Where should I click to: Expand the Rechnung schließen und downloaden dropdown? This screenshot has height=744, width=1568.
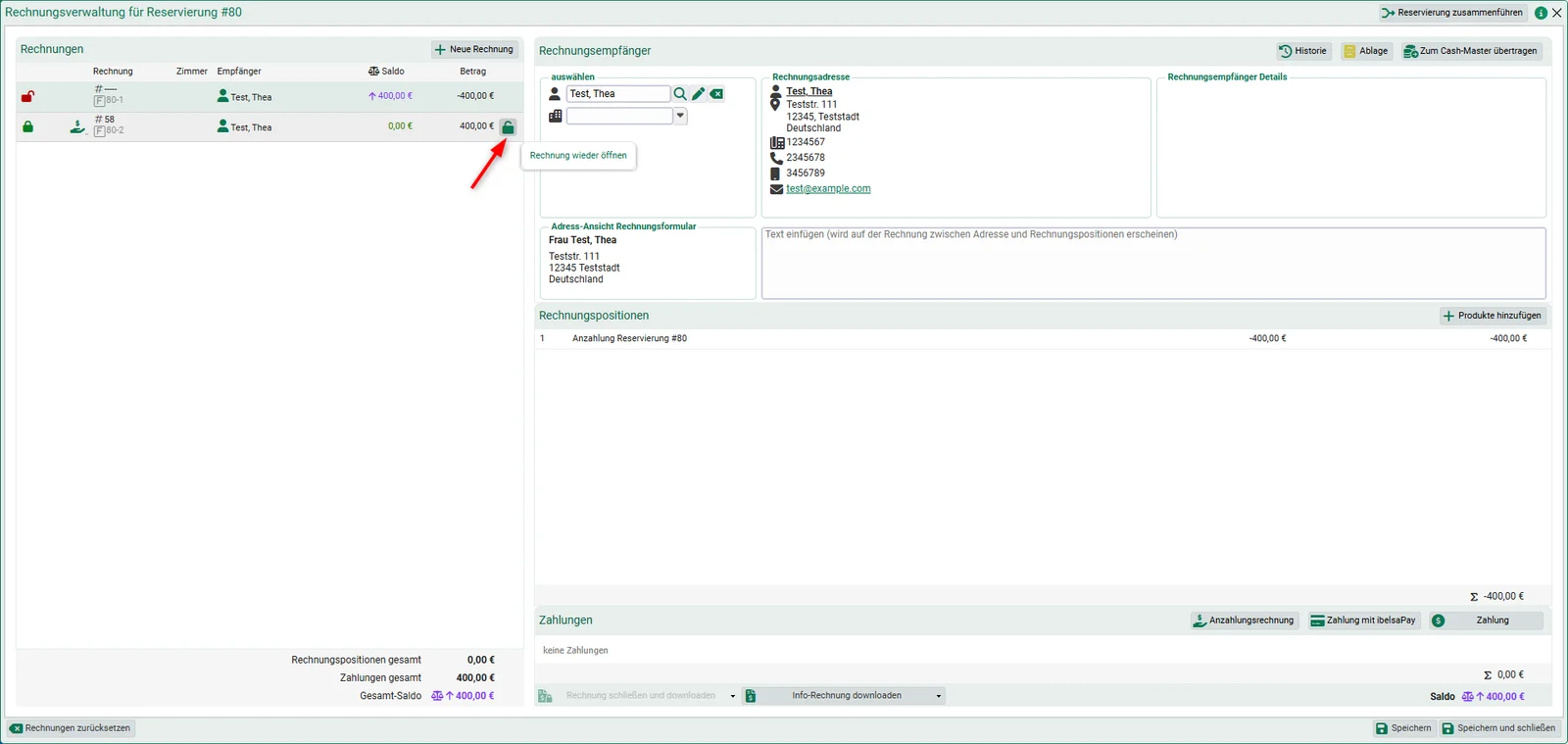click(732, 696)
